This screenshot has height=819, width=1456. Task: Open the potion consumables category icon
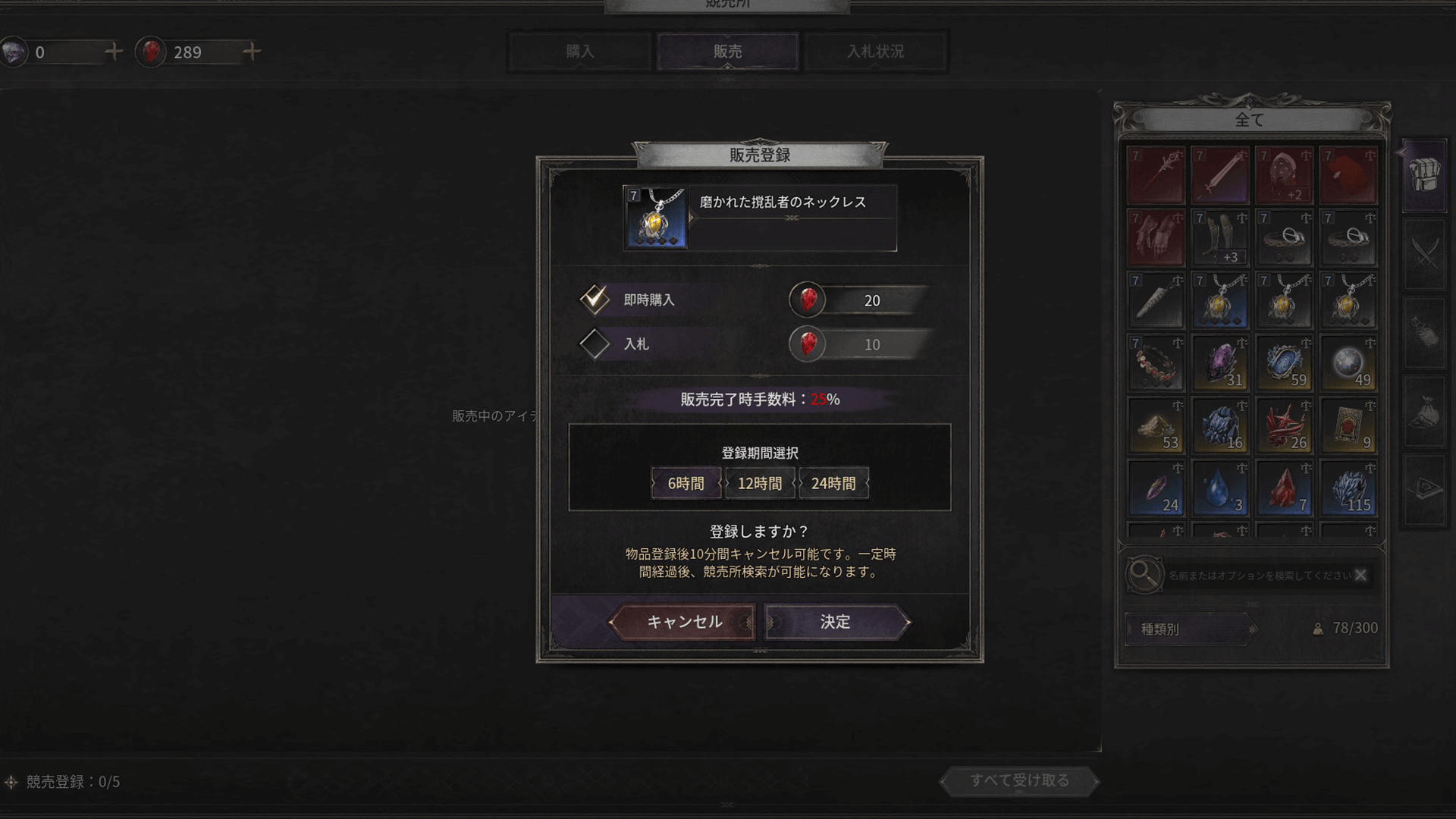click(x=1424, y=332)
